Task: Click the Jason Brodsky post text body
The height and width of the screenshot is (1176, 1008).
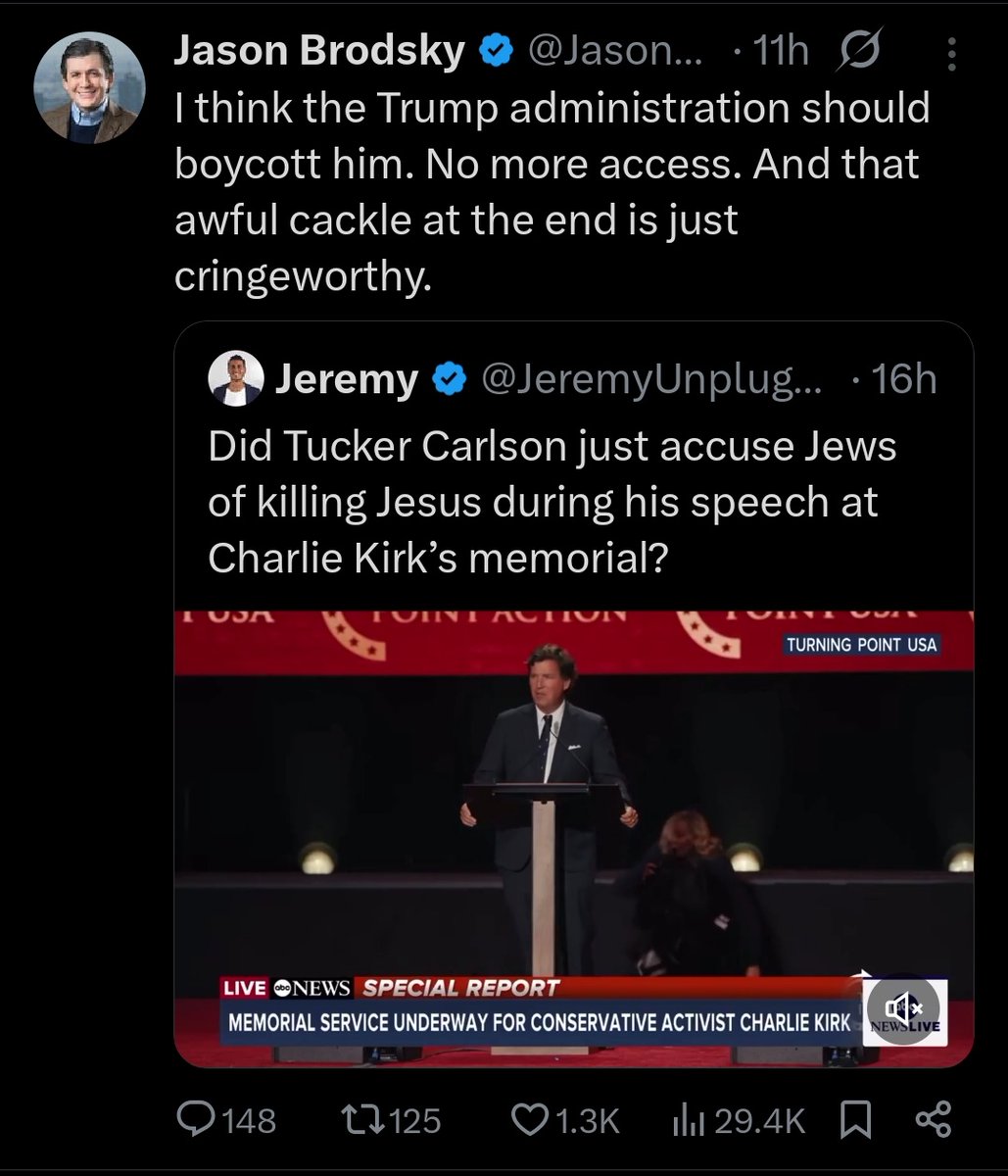Action: point(552,191)
